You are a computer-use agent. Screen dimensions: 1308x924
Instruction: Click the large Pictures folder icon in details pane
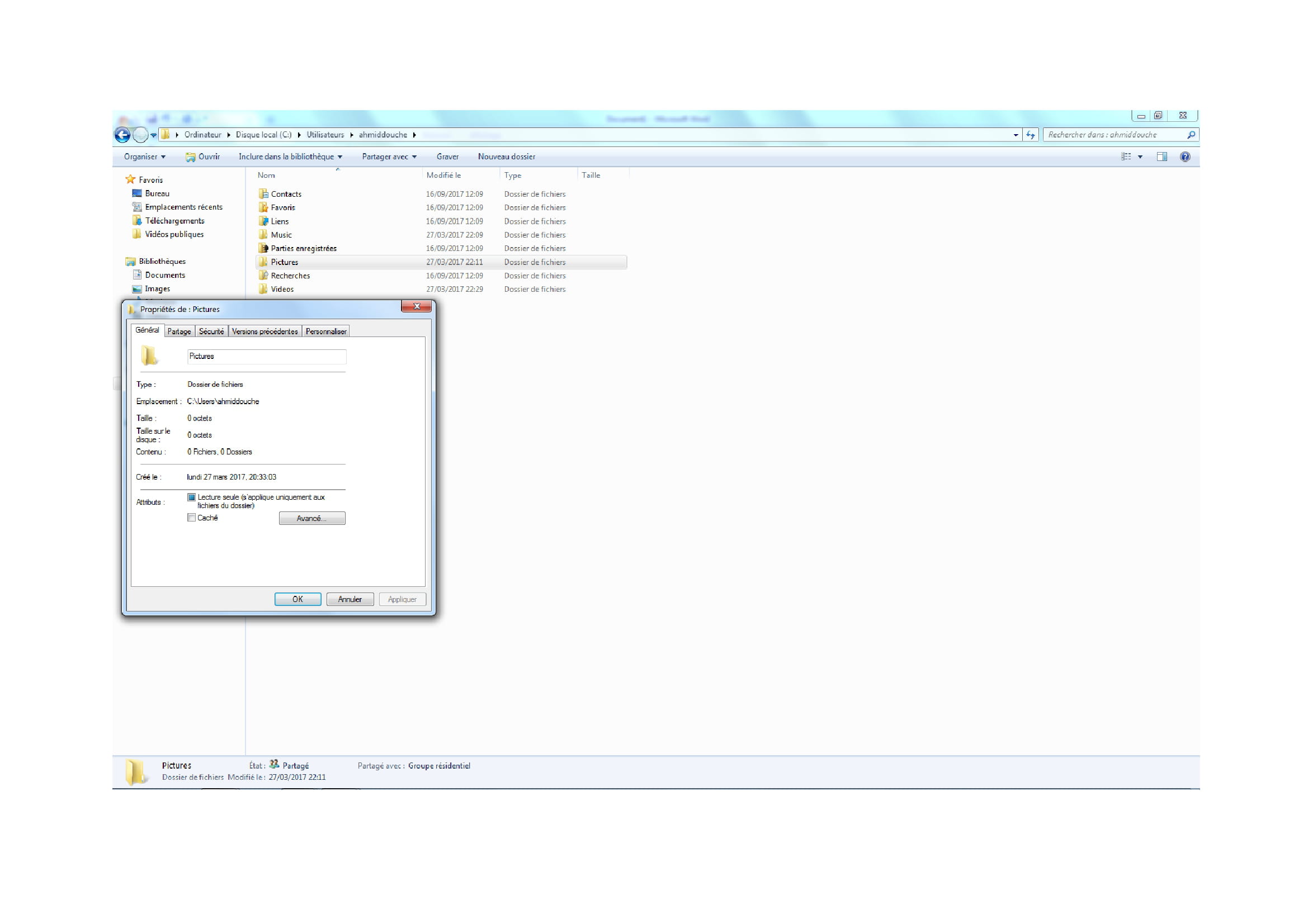tap(136, 772)
